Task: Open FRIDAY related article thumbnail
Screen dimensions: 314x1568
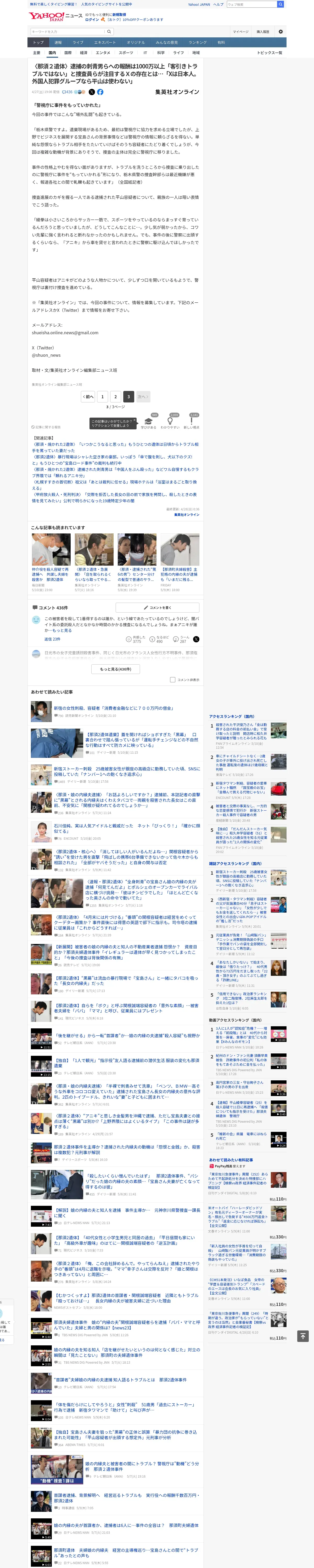Action: [180, 550]
